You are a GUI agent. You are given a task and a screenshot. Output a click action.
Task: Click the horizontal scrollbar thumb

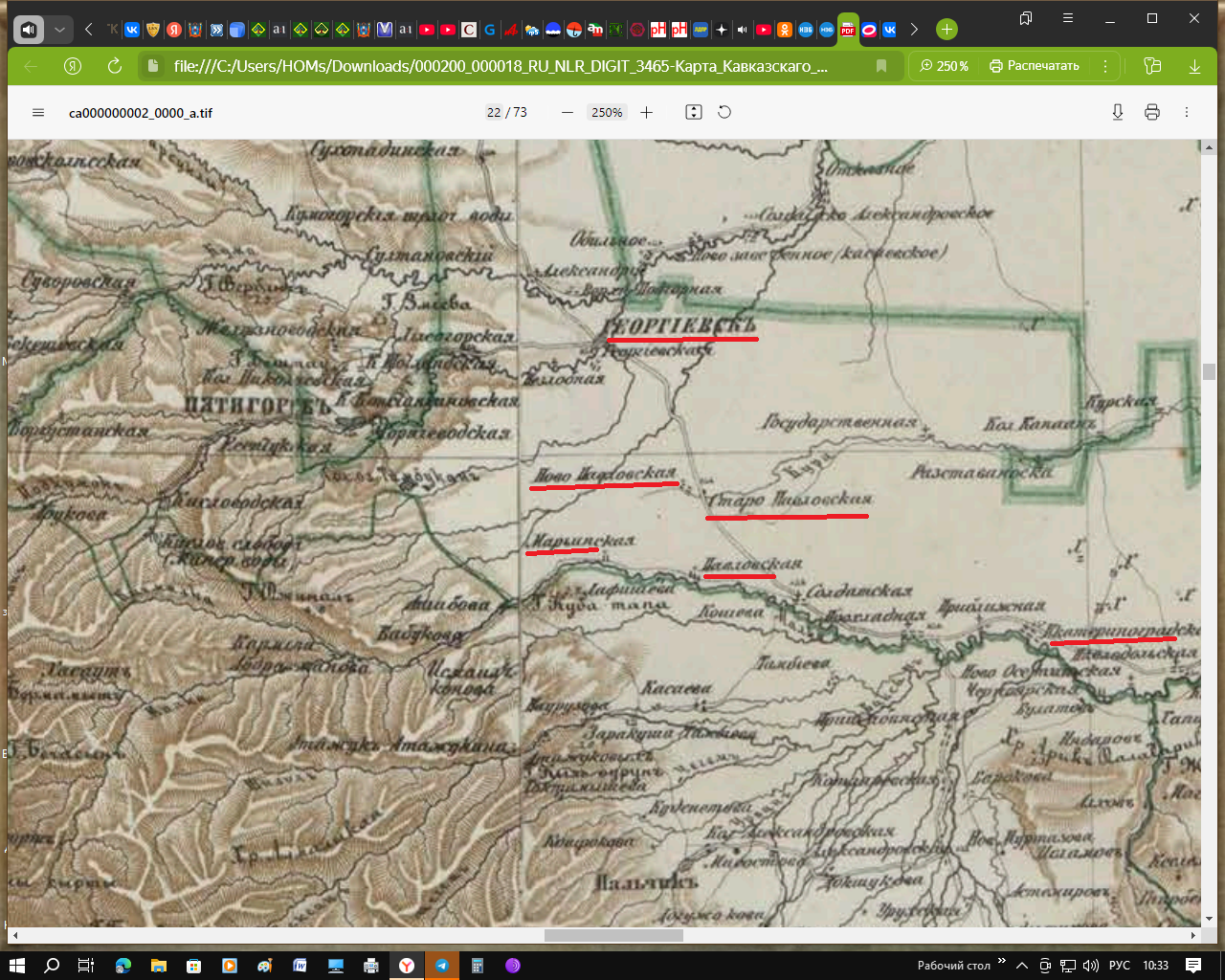click(613, 935)
